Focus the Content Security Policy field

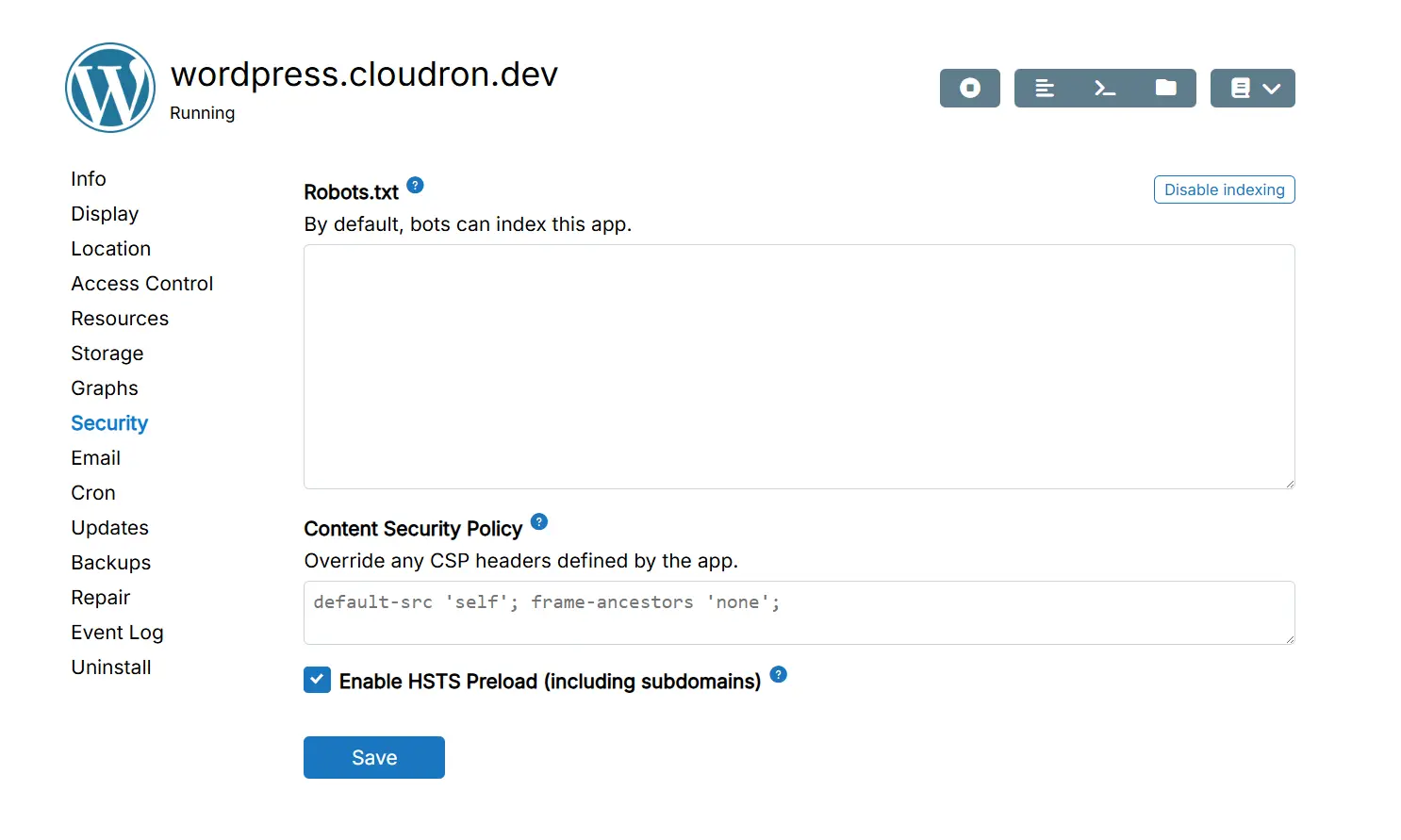pos(799,613)
